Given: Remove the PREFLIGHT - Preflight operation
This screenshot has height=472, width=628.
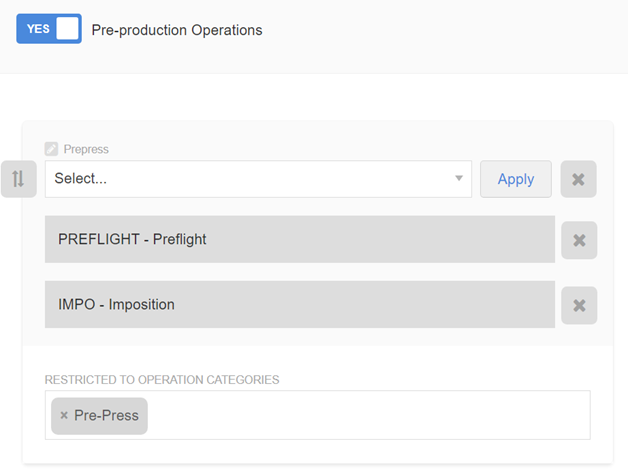Looking at the screenshot, I should (x=578, y=240).
